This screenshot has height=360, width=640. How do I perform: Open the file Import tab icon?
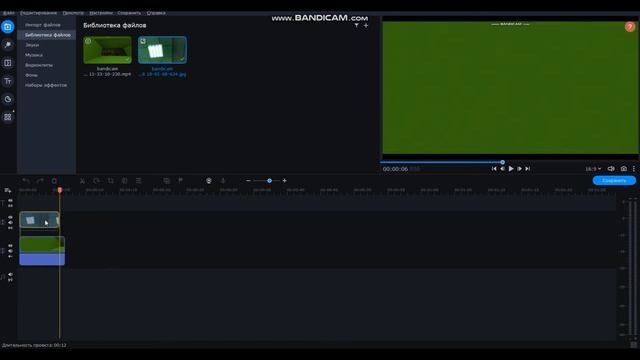tap(7, 27)
